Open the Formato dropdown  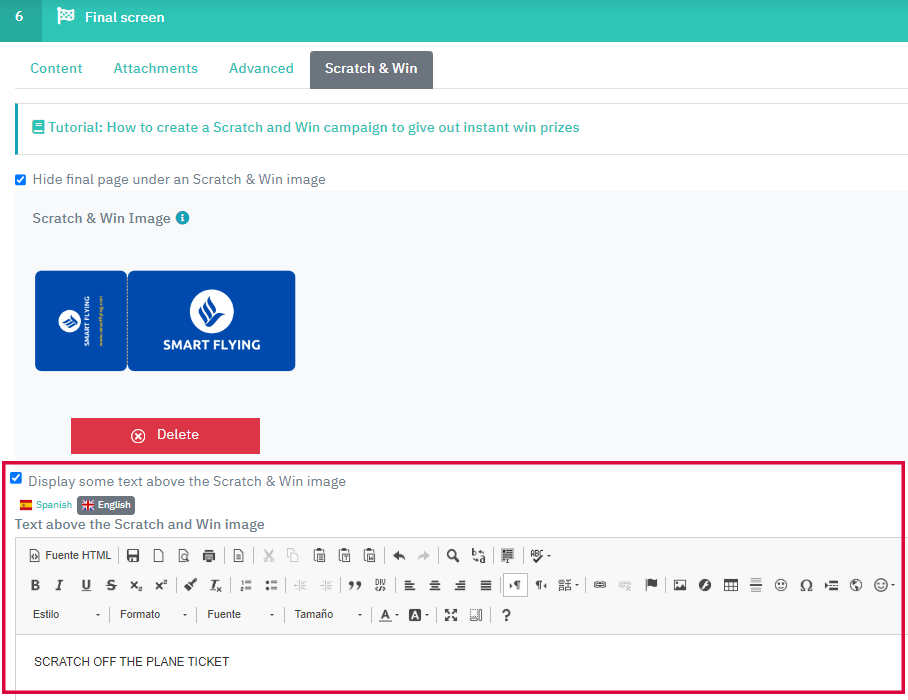(x=153, y=614)
